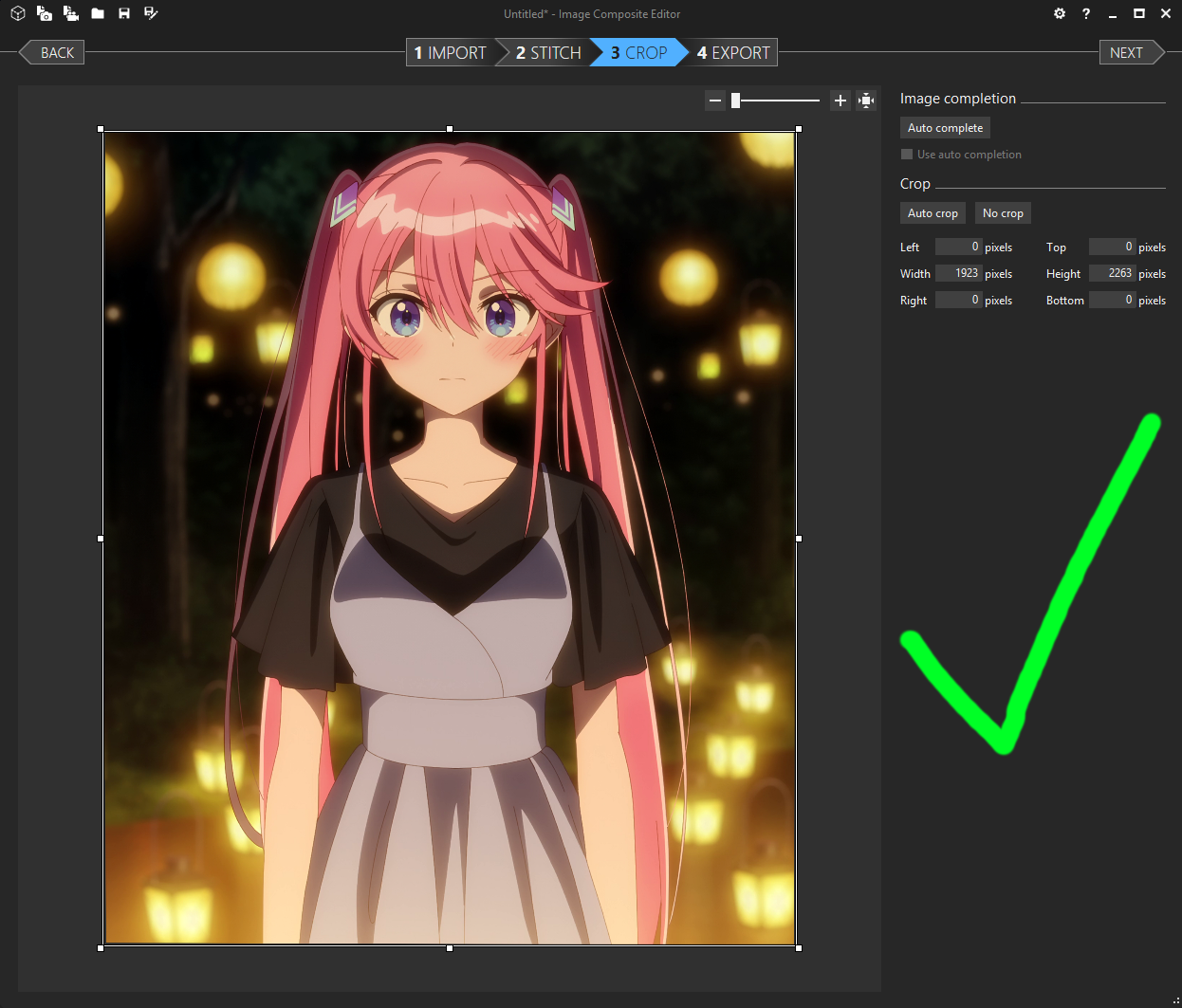Click the Untitled* - Image Composite Editor title
1182x1008 pixels.
pos(592,14)
